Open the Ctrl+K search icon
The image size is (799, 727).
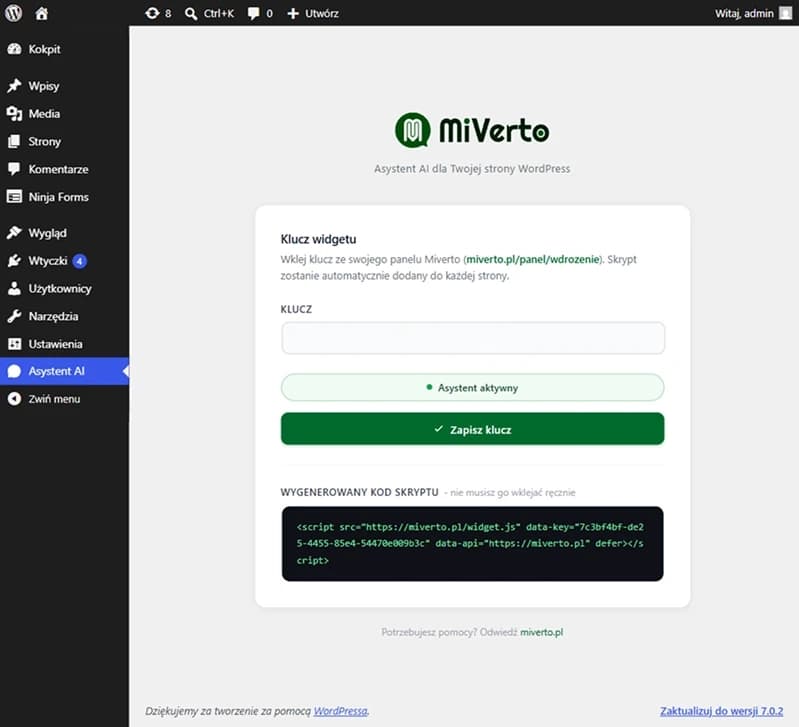(191, 14)
